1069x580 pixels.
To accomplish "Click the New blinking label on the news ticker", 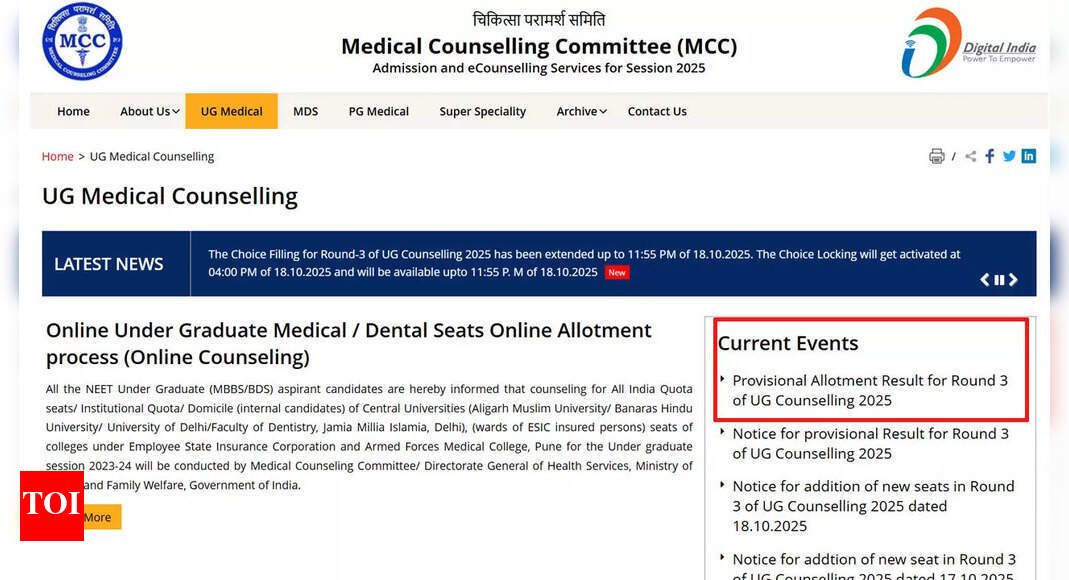I will (x=617, y=271).
